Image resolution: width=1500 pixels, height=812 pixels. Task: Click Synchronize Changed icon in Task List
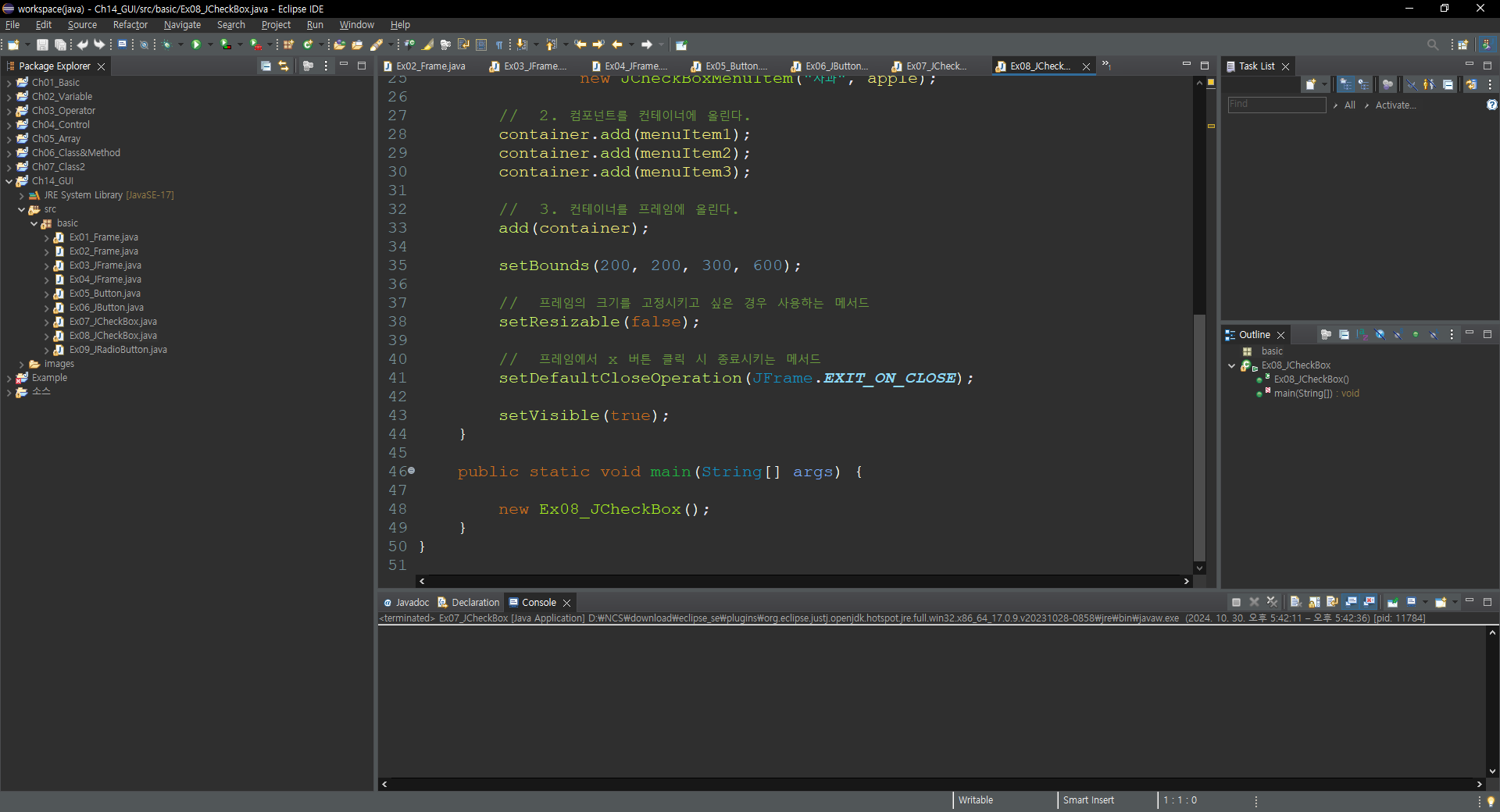pyautogui.click(x=1471, y=84)
